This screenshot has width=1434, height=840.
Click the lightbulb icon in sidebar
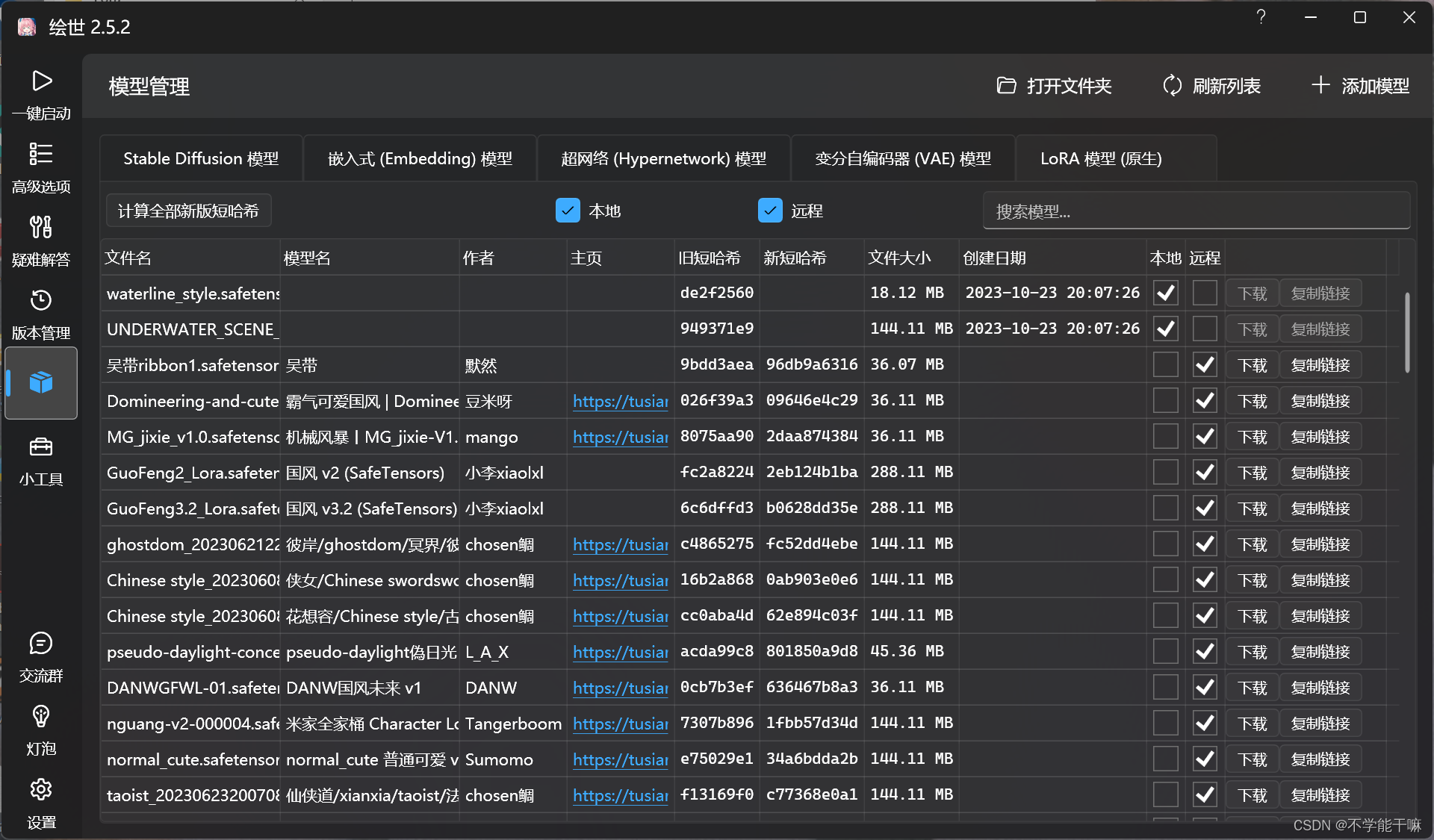coord(41,717)
